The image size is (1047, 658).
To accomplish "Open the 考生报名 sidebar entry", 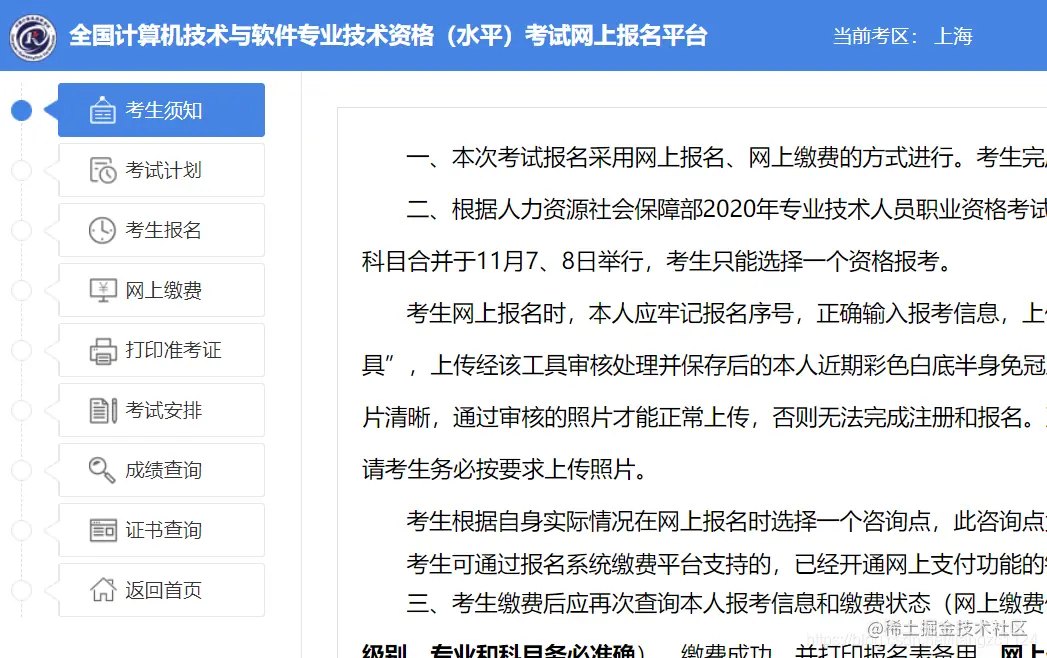I will click(x=160, y=230).
